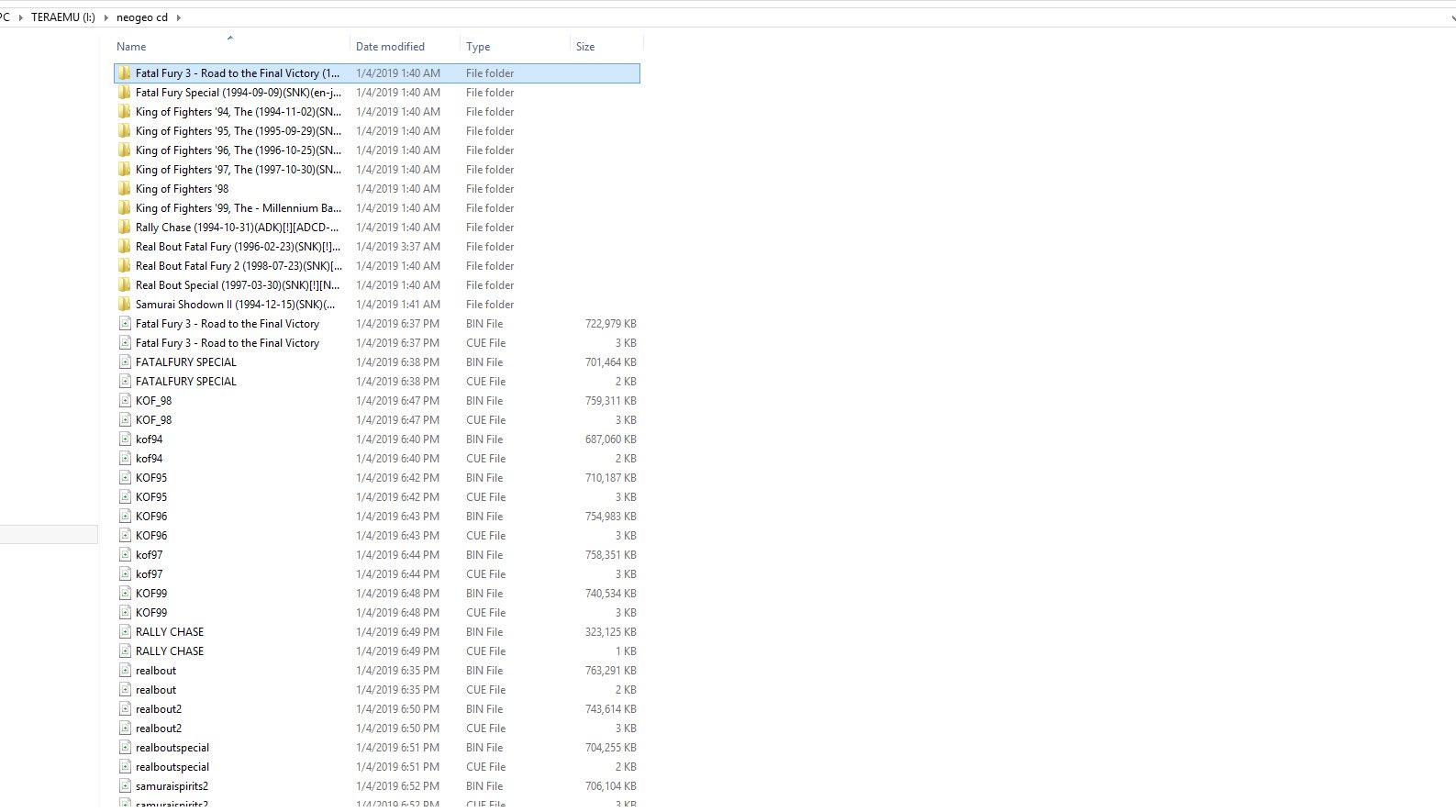Select the FATALFURY SPECIAL CUE file name
1456x812 pixels.
pos(186,382)
